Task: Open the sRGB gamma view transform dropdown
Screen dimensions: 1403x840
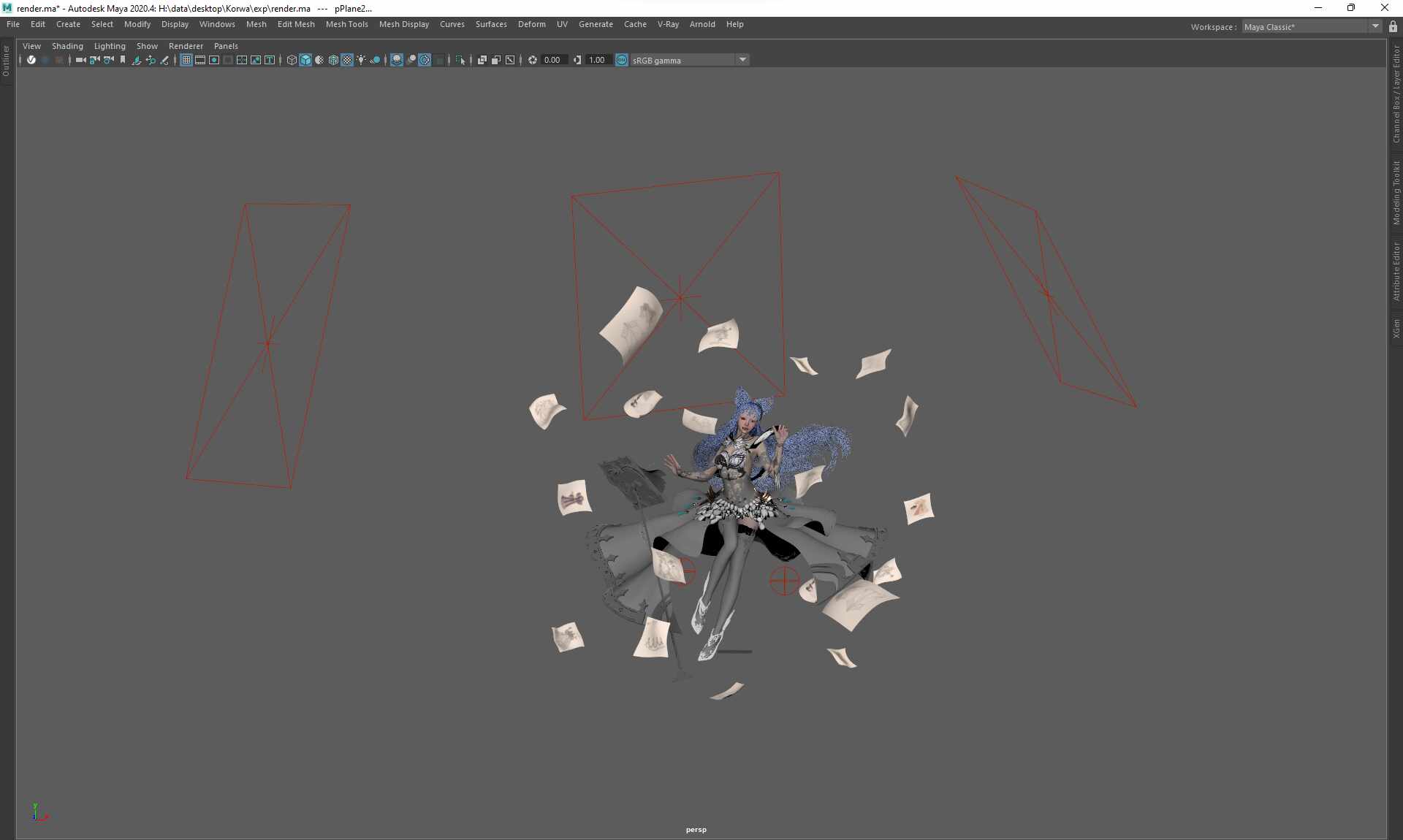Action: 689,60
